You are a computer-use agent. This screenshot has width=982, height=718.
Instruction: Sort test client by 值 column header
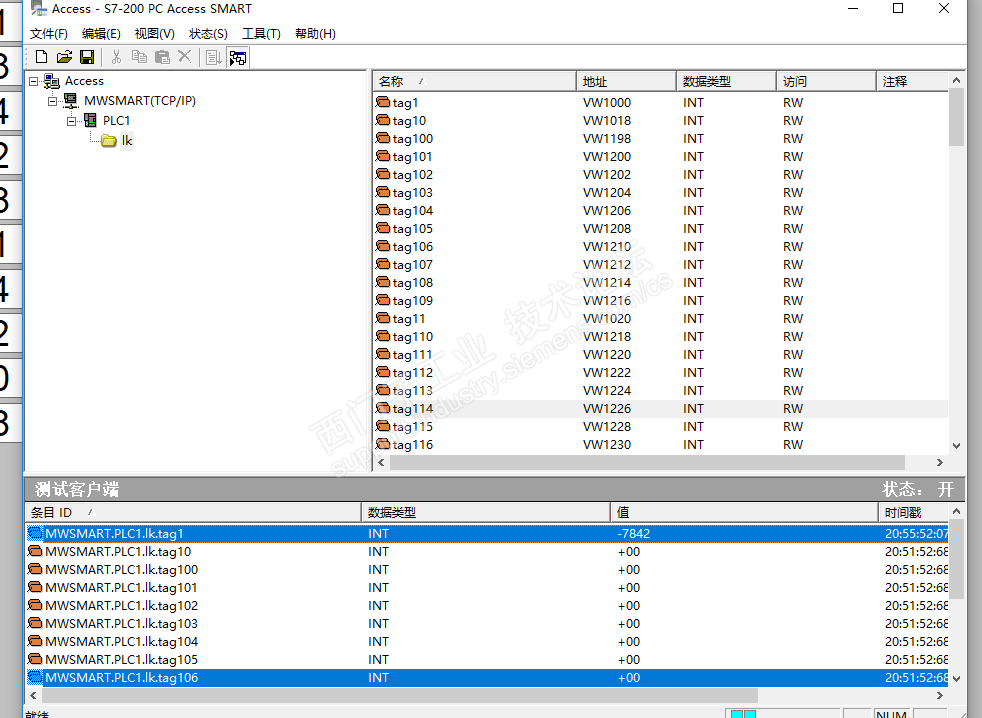(744, 512)
